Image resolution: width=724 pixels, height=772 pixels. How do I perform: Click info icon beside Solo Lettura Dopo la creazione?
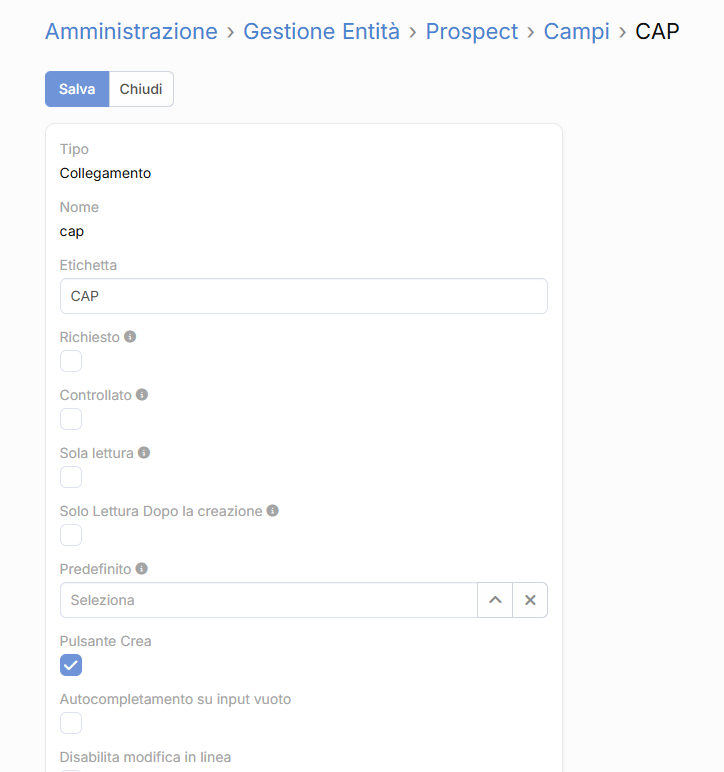coord(273,511)
